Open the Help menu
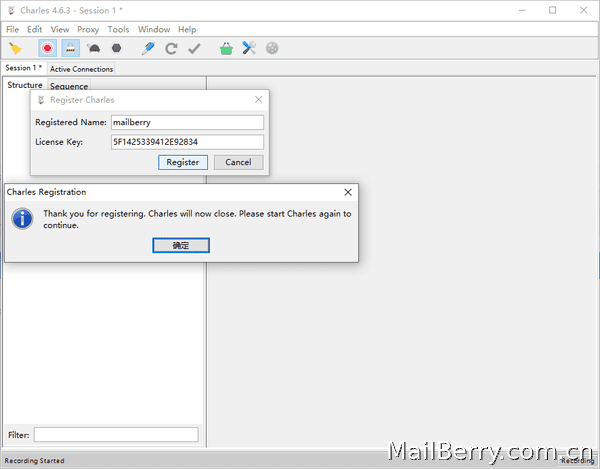600x469 pixels. (187, 29)
